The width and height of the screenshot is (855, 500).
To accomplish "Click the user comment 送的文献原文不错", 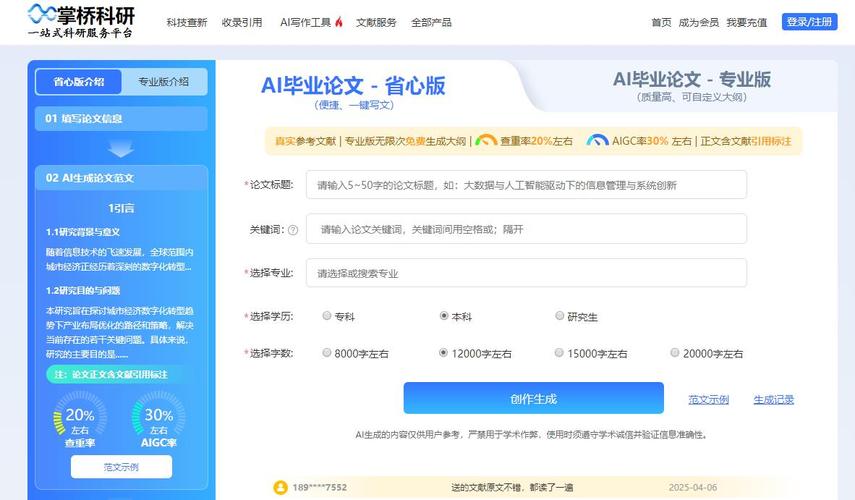I will point(512,487).
